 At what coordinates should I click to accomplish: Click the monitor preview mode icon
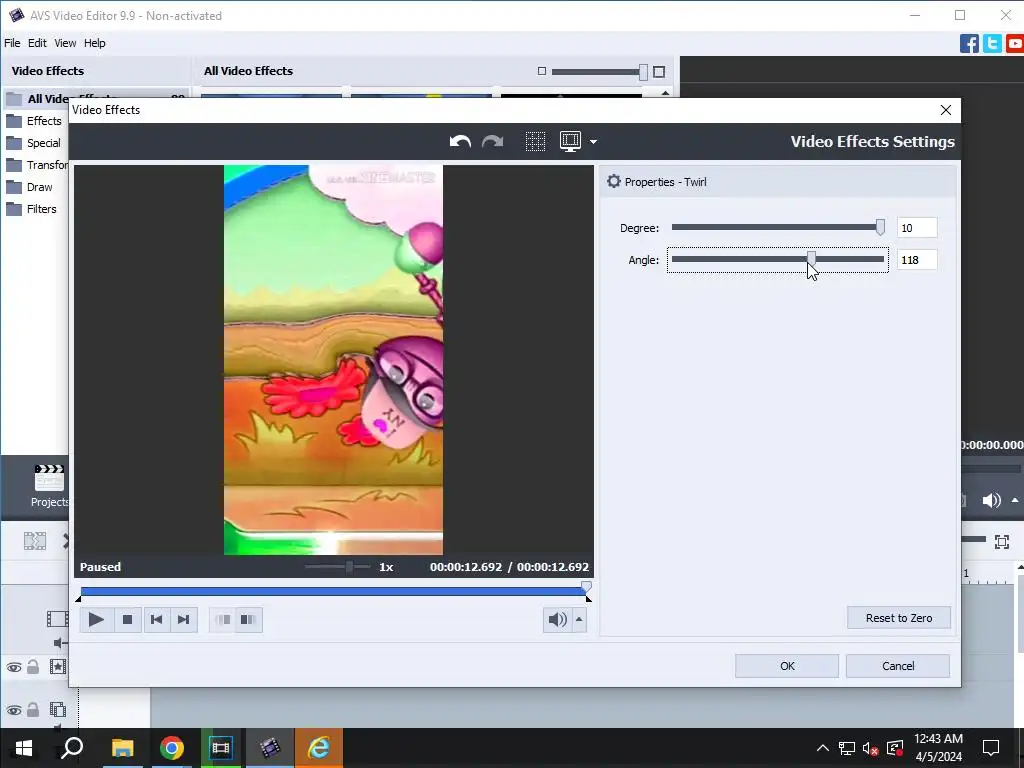[x=570, y=142]
